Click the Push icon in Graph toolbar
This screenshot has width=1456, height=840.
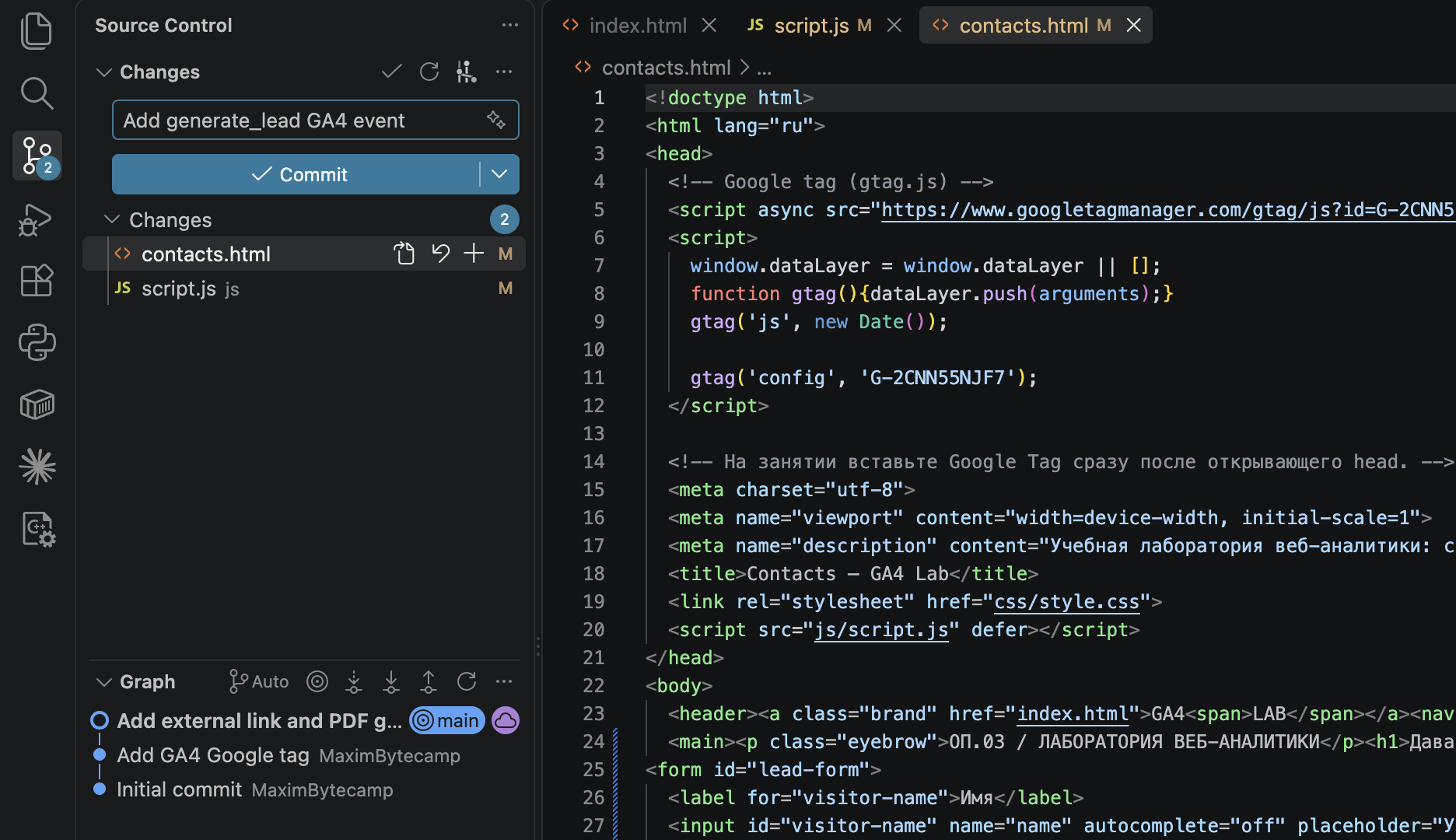[x=429, y=681]
